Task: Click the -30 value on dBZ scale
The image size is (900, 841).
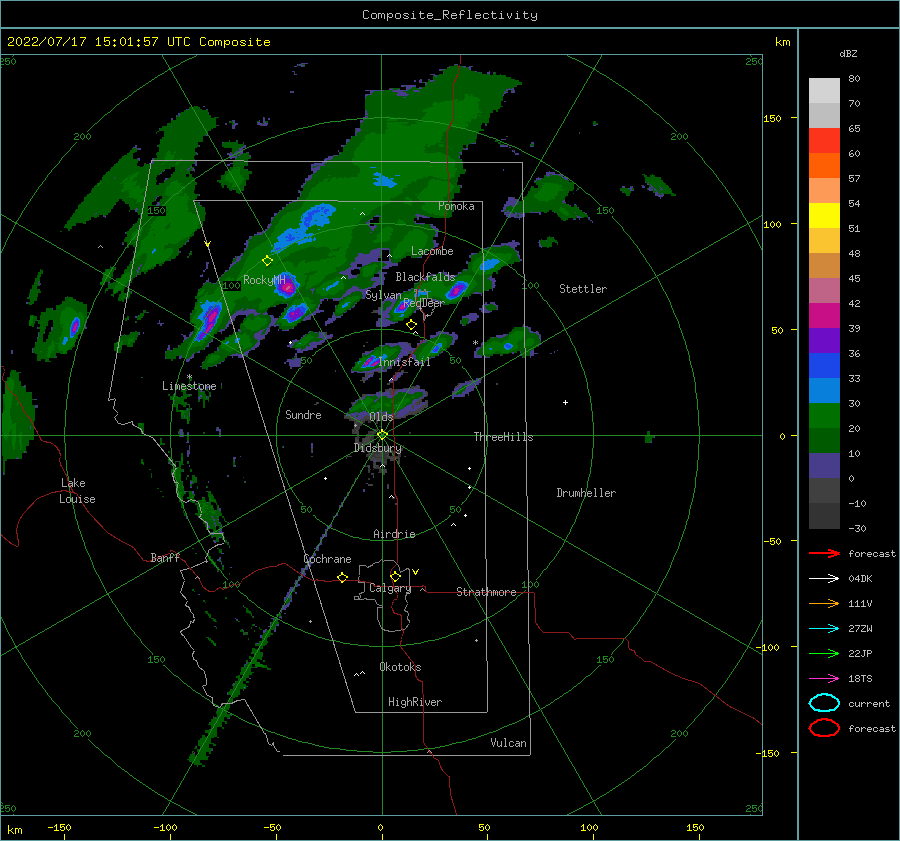Action: coord(857,528)
